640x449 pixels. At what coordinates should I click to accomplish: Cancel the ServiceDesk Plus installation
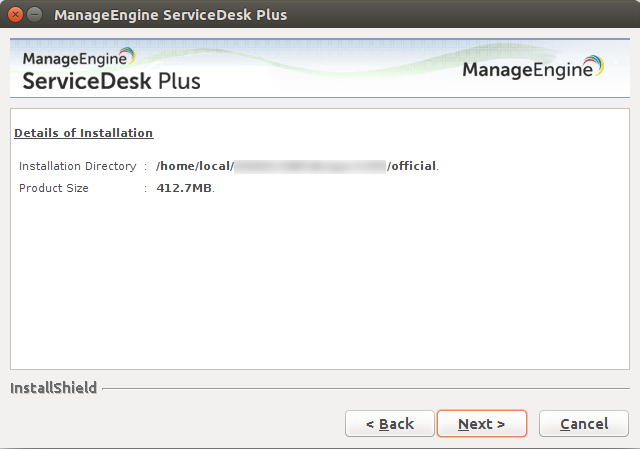(584, 424)
